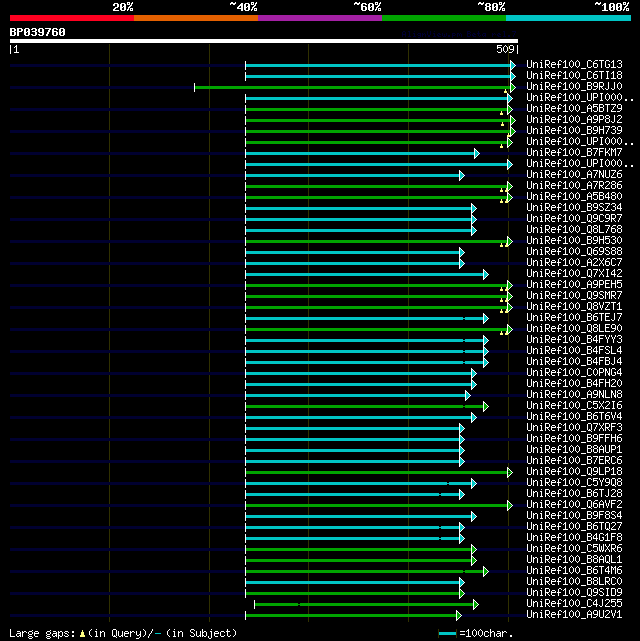640x641 pixels.
Task: Select the UniRef100_Q8VZT1 label
Action: (x=574, y=307)
